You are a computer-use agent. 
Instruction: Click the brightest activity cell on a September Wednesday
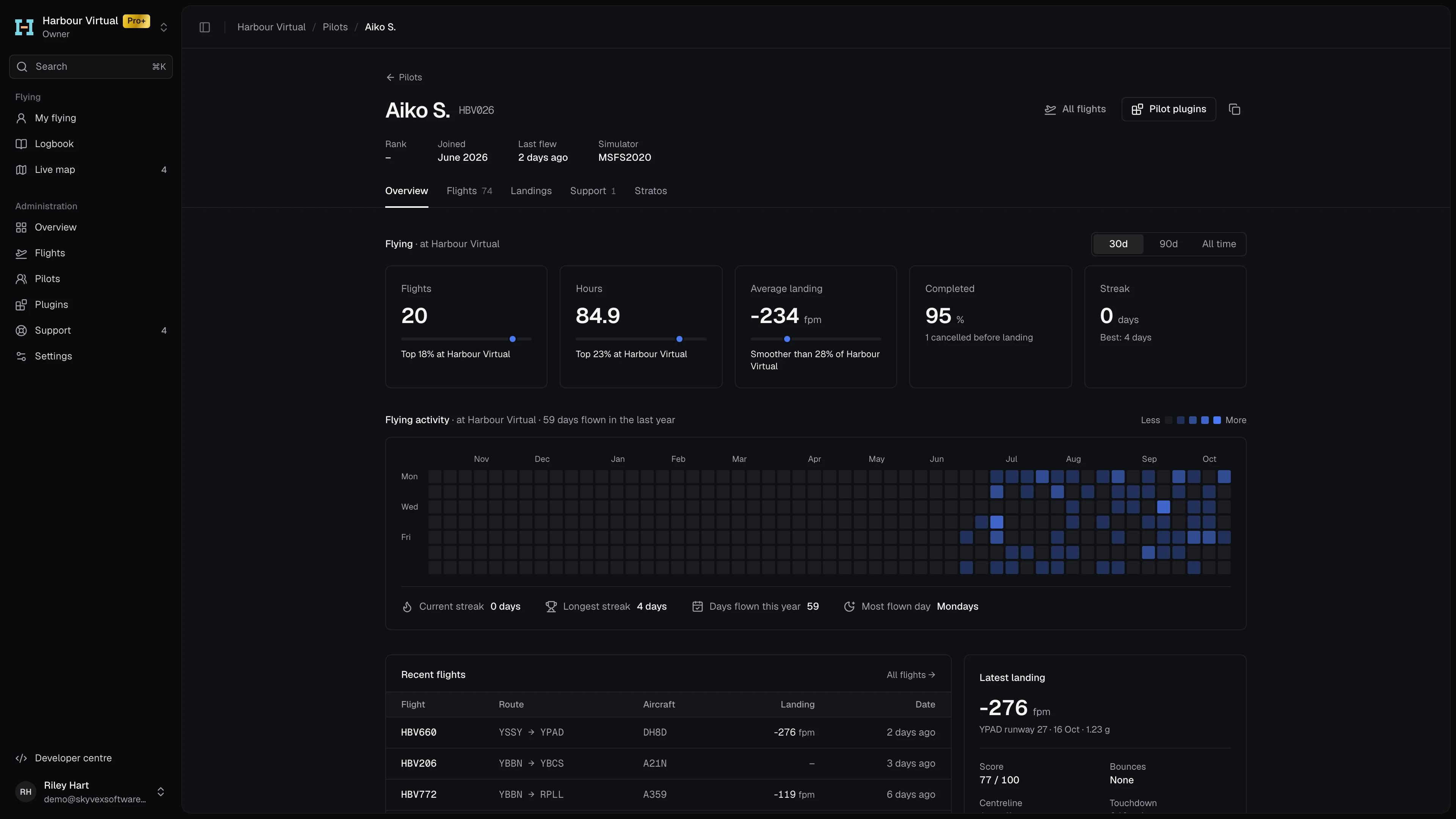tap(1163, 507)
